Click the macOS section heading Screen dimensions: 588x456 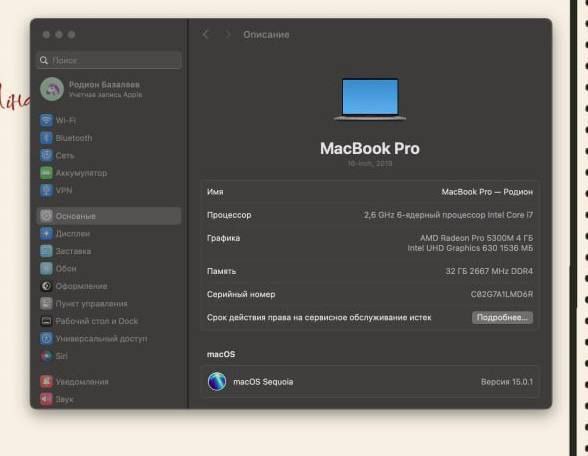point(221,354)
